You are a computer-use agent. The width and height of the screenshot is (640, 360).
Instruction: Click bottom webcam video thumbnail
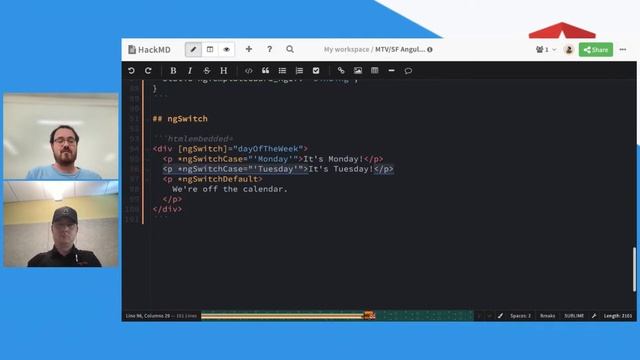click(x=61, y=224)
